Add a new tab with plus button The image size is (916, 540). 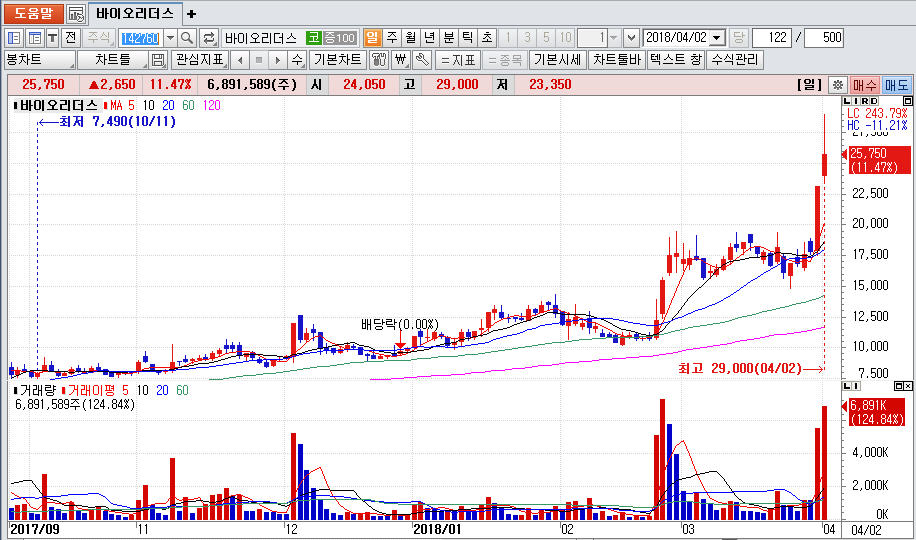click(192, 14)
